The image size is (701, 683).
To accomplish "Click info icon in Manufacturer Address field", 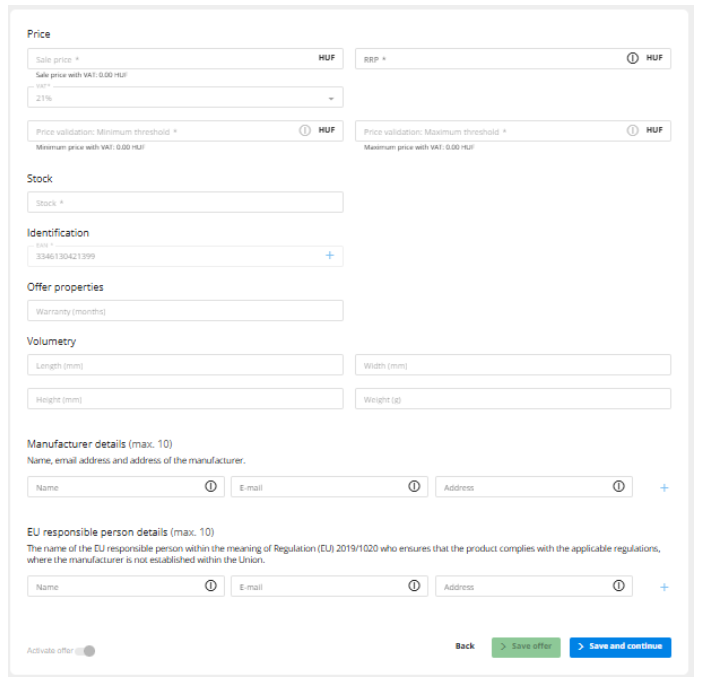I will point(618,487).
